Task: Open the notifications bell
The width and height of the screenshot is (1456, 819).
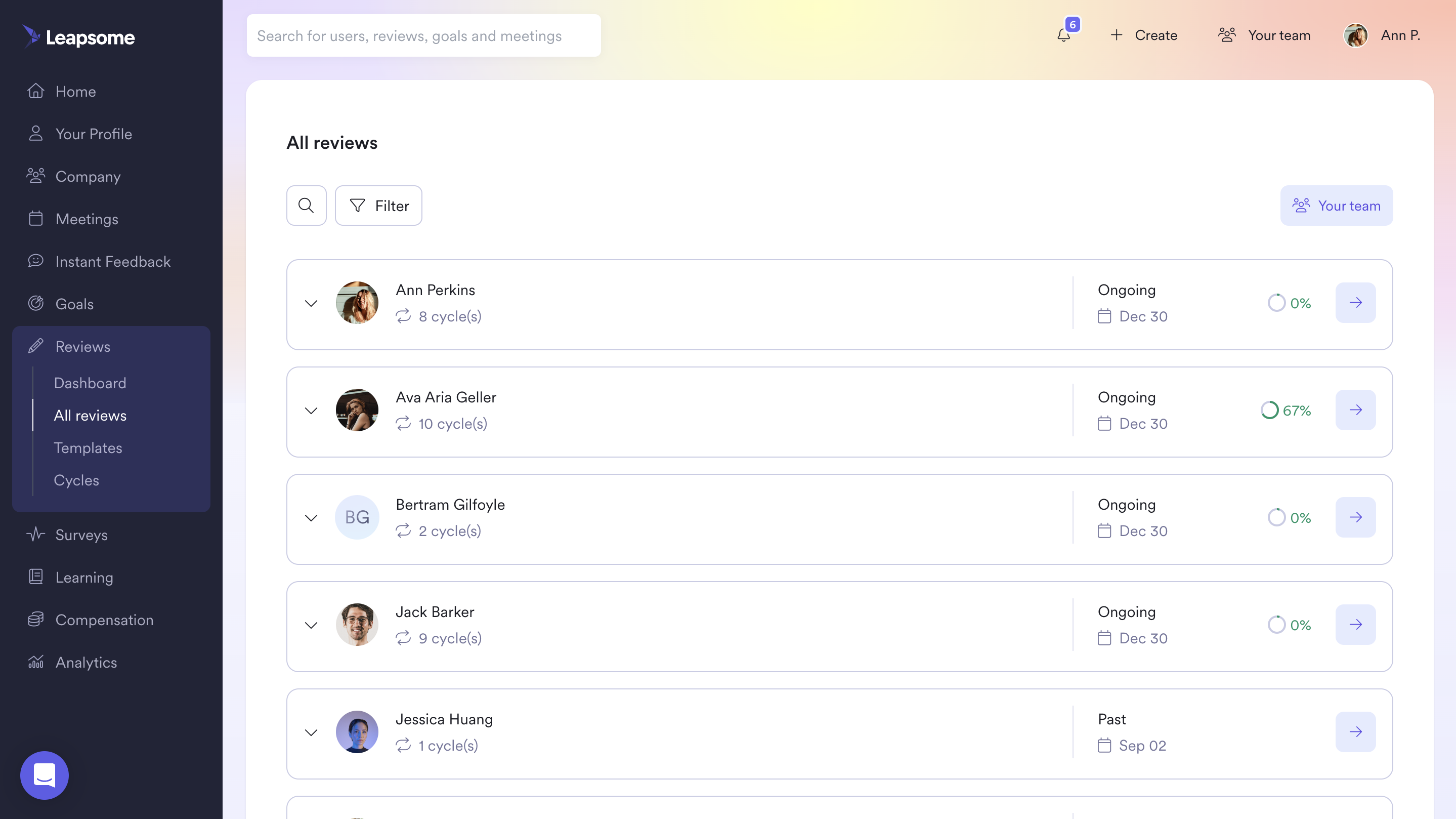Action: coord(1064,35)
